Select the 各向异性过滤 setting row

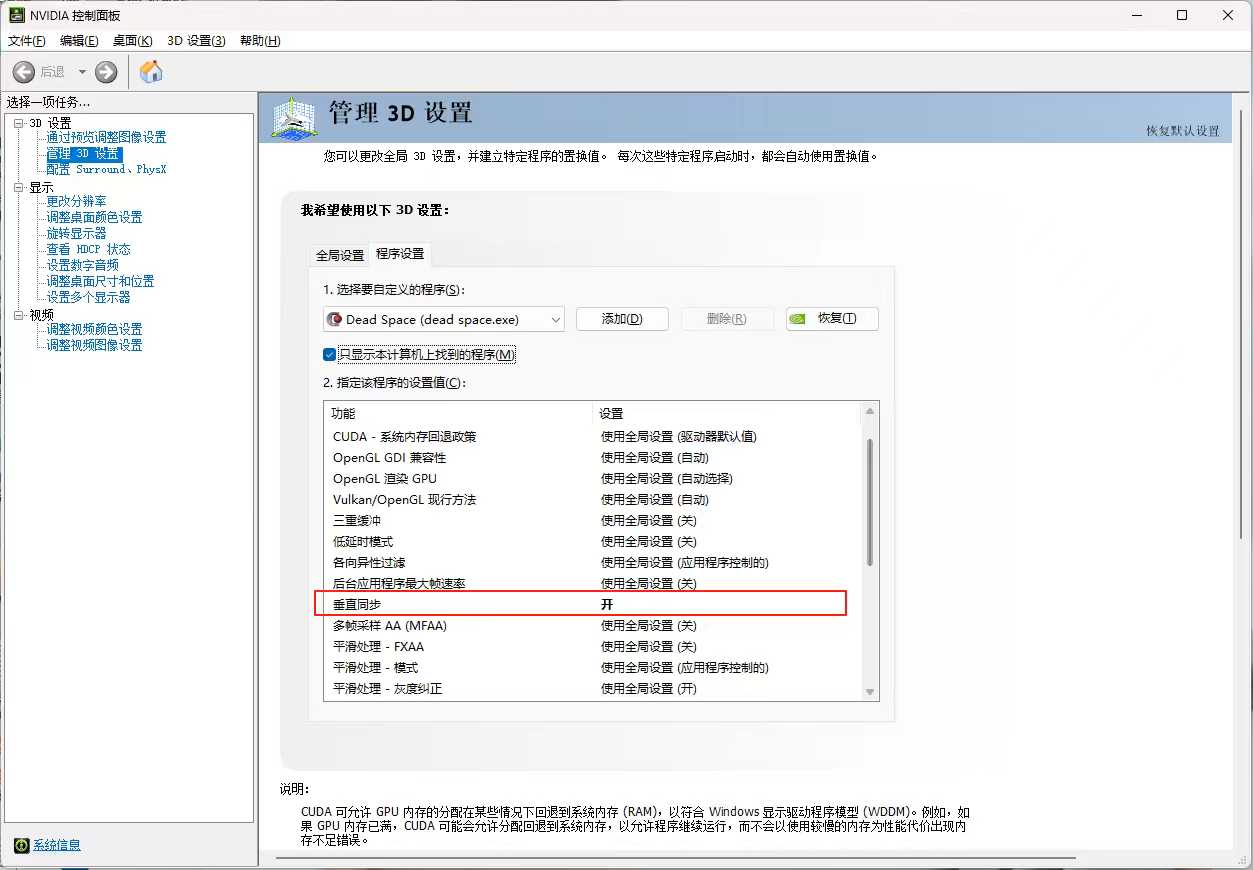tap(592, 563)
